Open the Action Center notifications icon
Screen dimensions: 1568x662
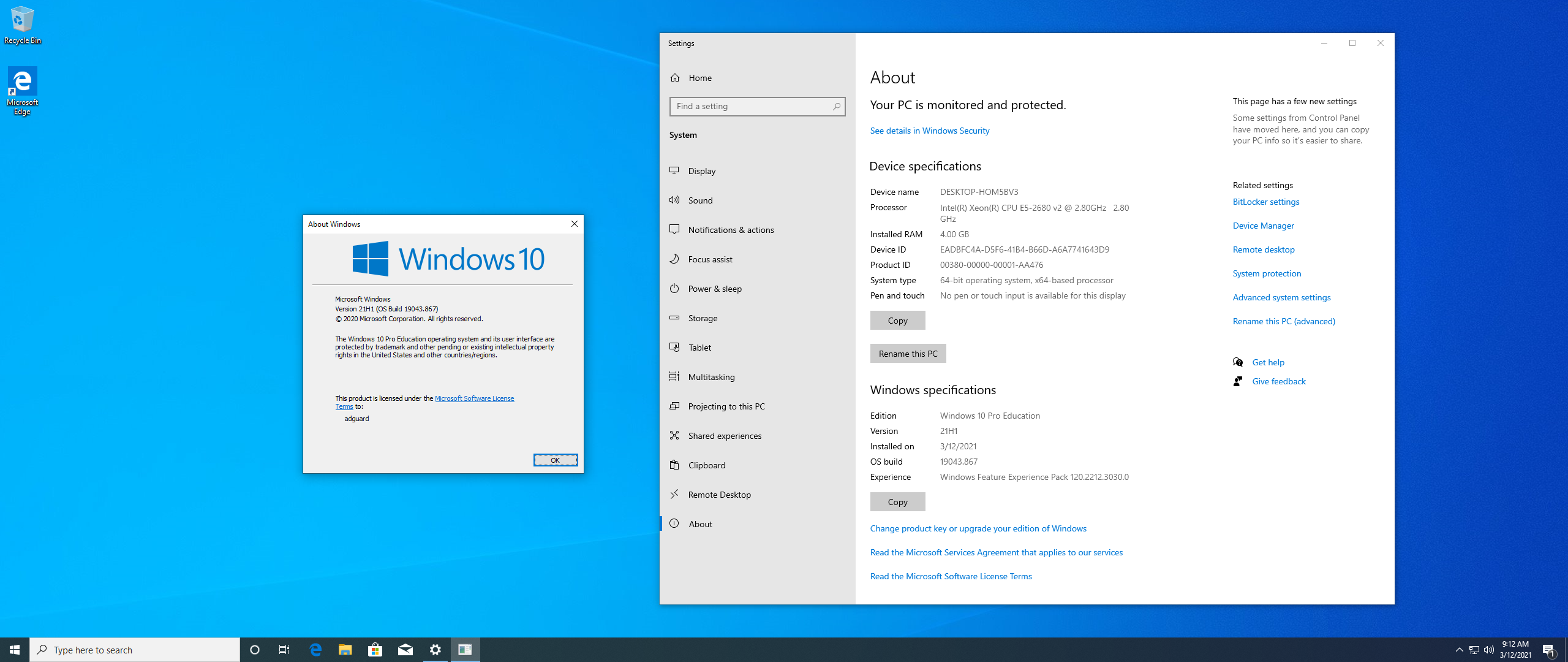[x=1549, y=650]
